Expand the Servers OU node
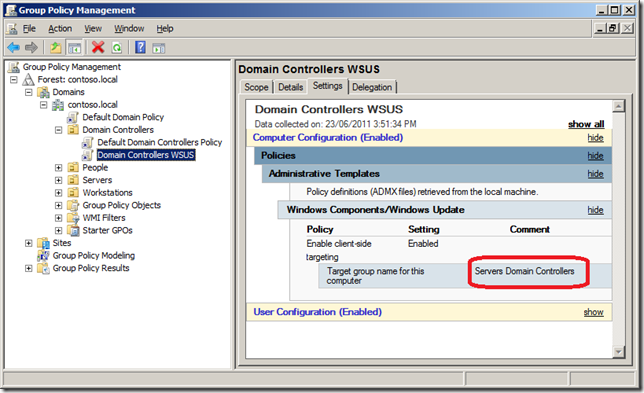644x393 pixels. tap(59, 180)
